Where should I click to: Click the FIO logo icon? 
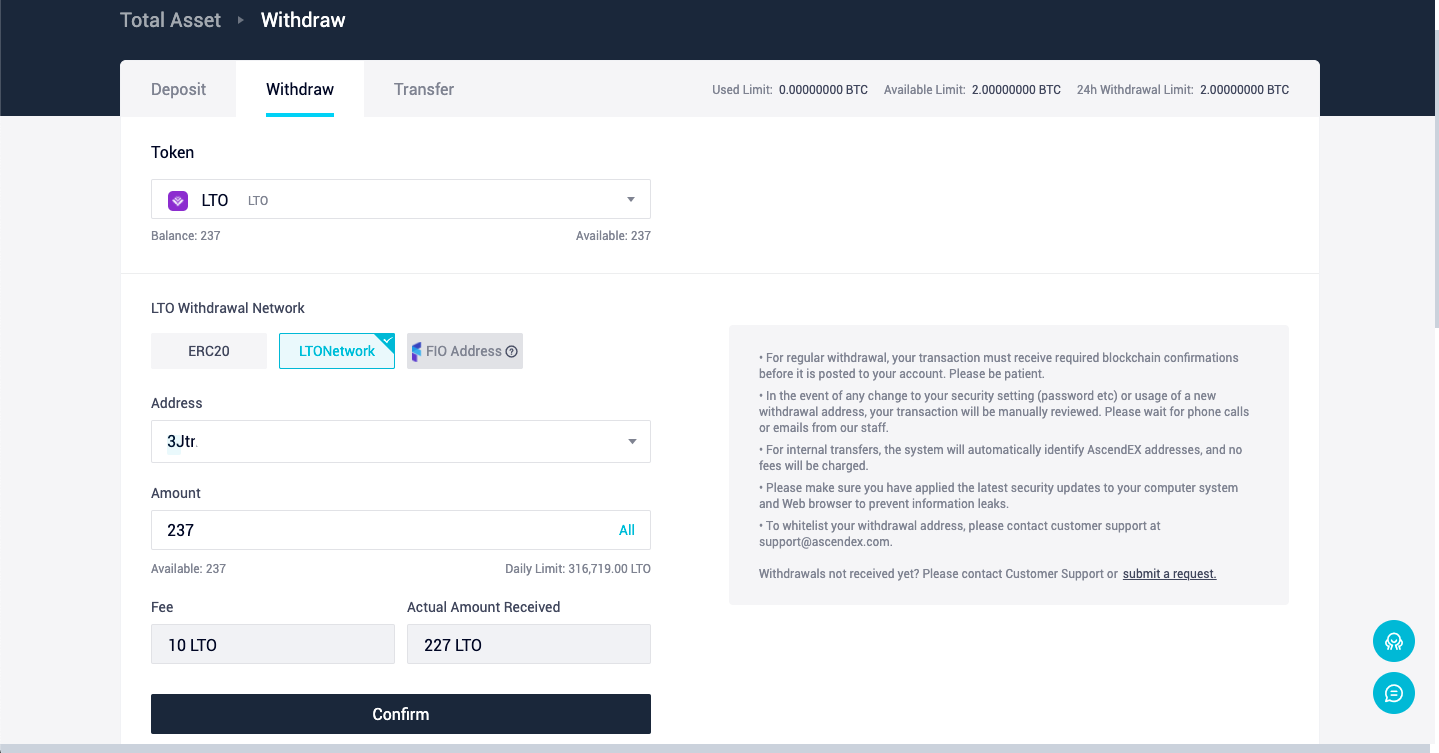tap(417, 351)
